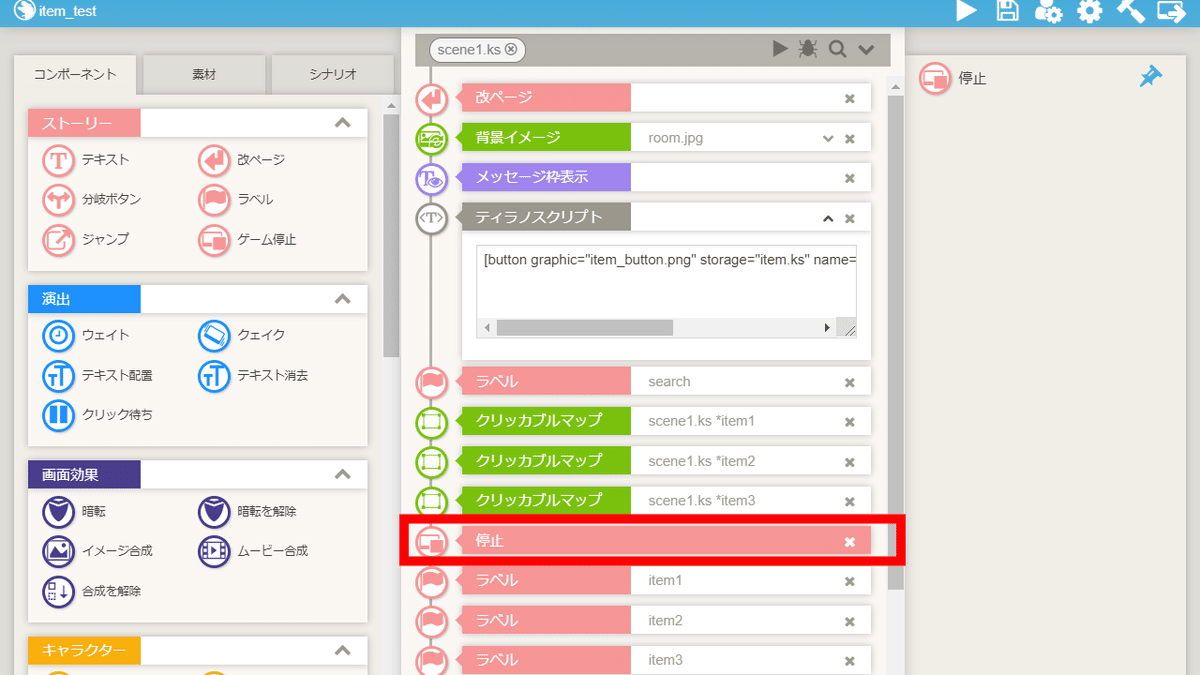The height and width of the screenshot is (675, 1200).
Task: Select the ラベル item1 row
Action: tap(666, 580)
